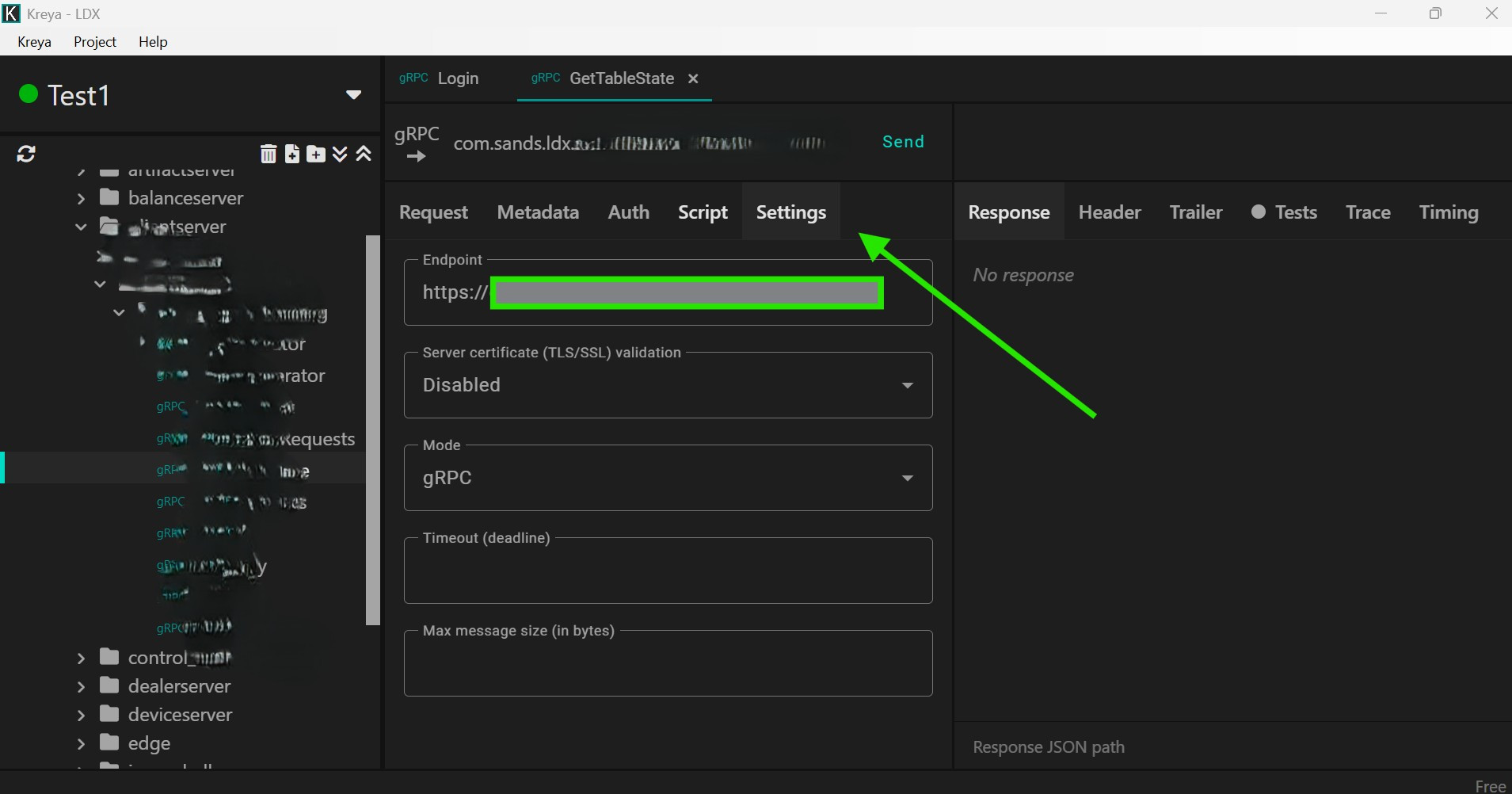Click the Free license label

1490,785
